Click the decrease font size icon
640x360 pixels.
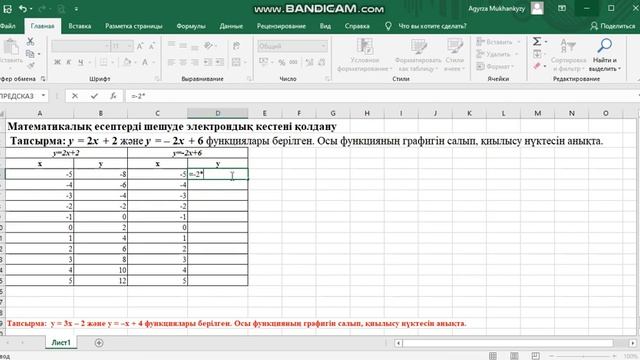click(x=151, y=46)
